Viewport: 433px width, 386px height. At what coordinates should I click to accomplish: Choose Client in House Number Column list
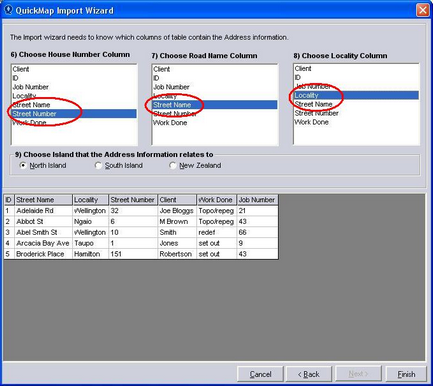point(74,69)
